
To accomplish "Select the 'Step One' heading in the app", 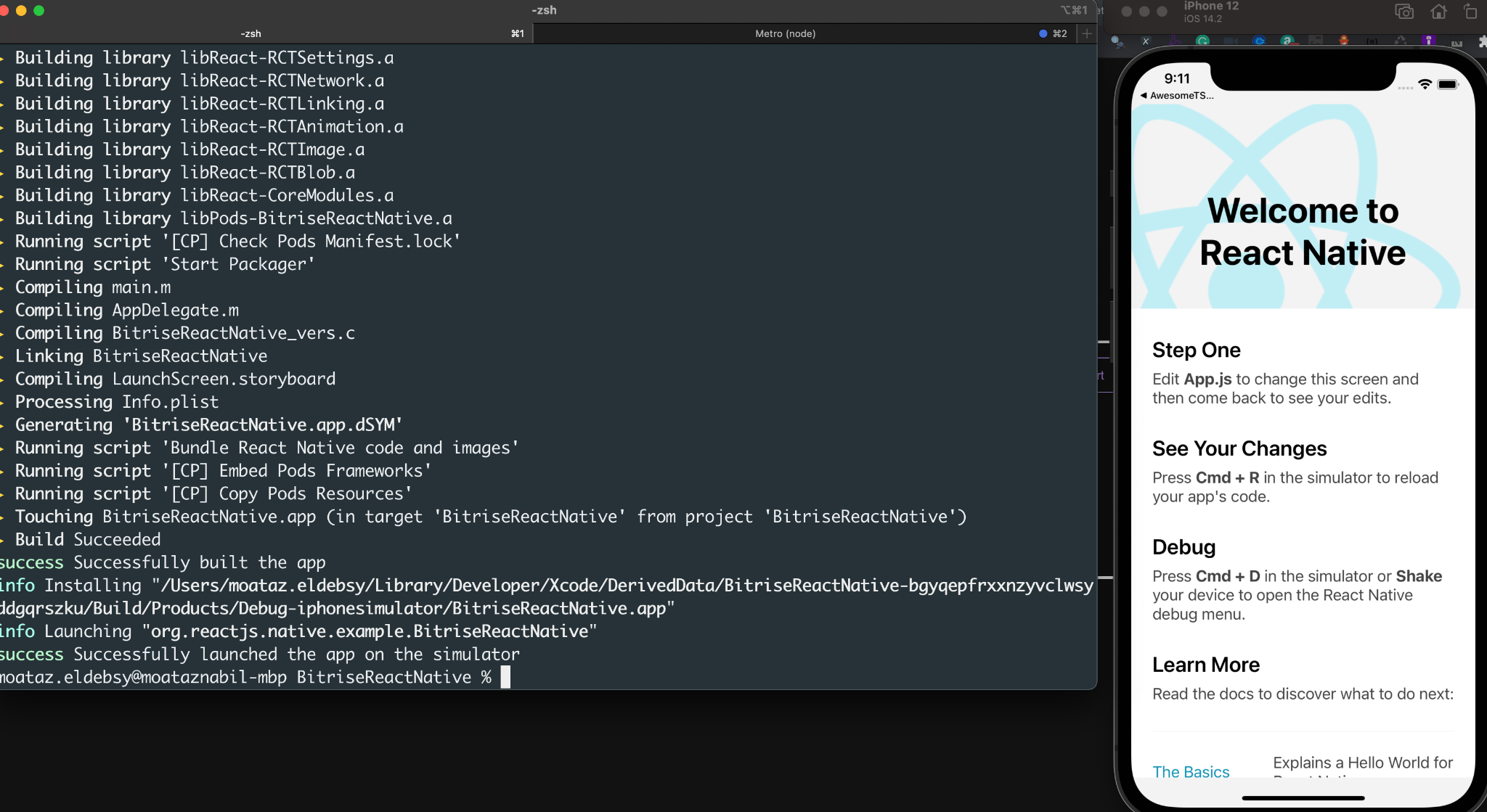I will pos(1196,350).
